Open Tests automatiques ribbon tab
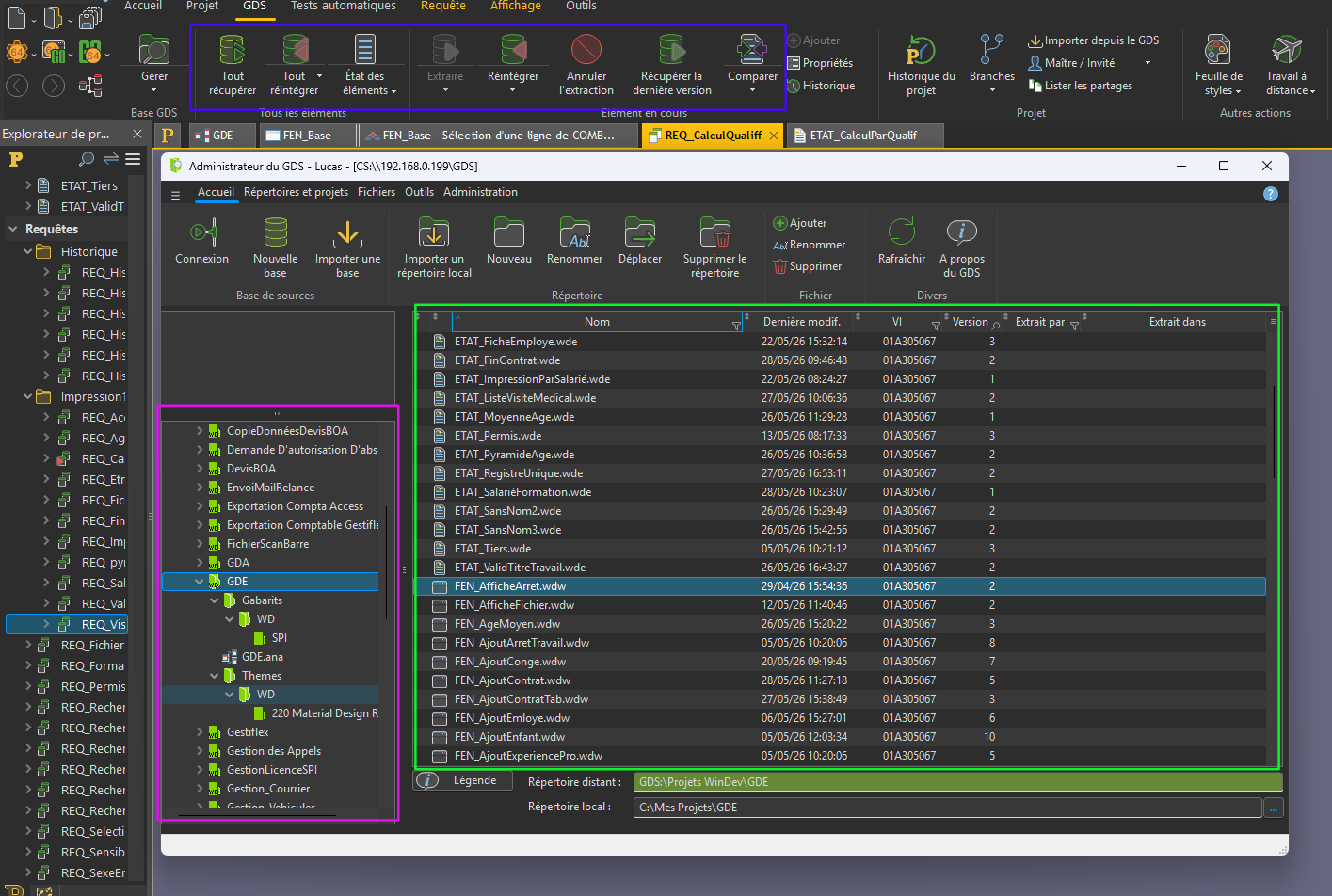Image resolution: width=1332 pixels, height=896 pixels. coord(344,6)
